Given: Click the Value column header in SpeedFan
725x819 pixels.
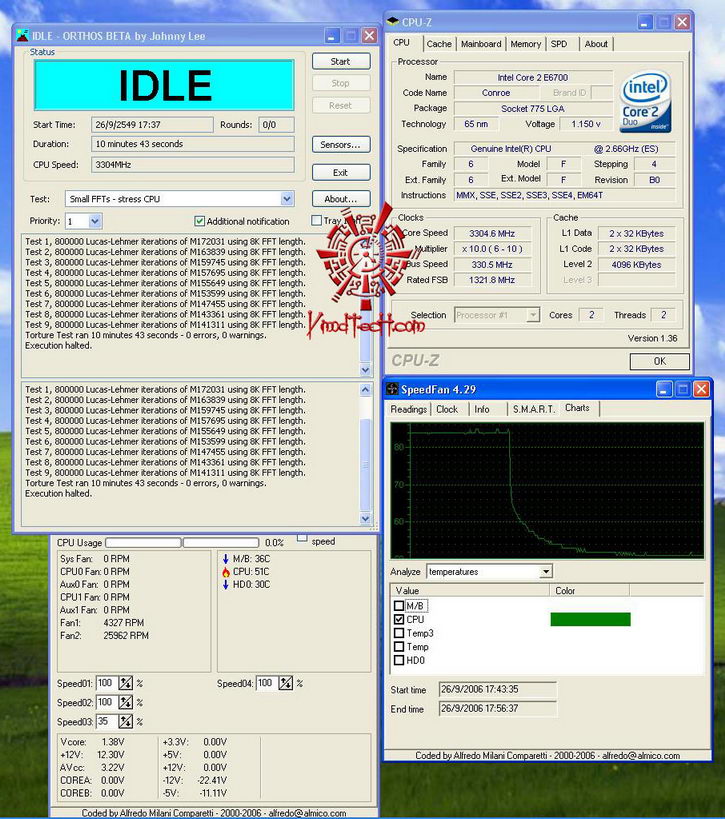Looking at the screenshot, I should click(x=470, y=591).
